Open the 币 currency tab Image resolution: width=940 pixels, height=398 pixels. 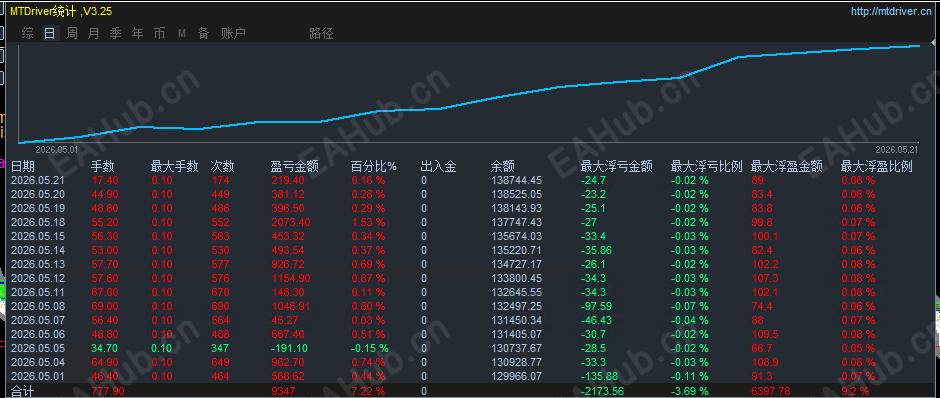[x=159, y=34]
